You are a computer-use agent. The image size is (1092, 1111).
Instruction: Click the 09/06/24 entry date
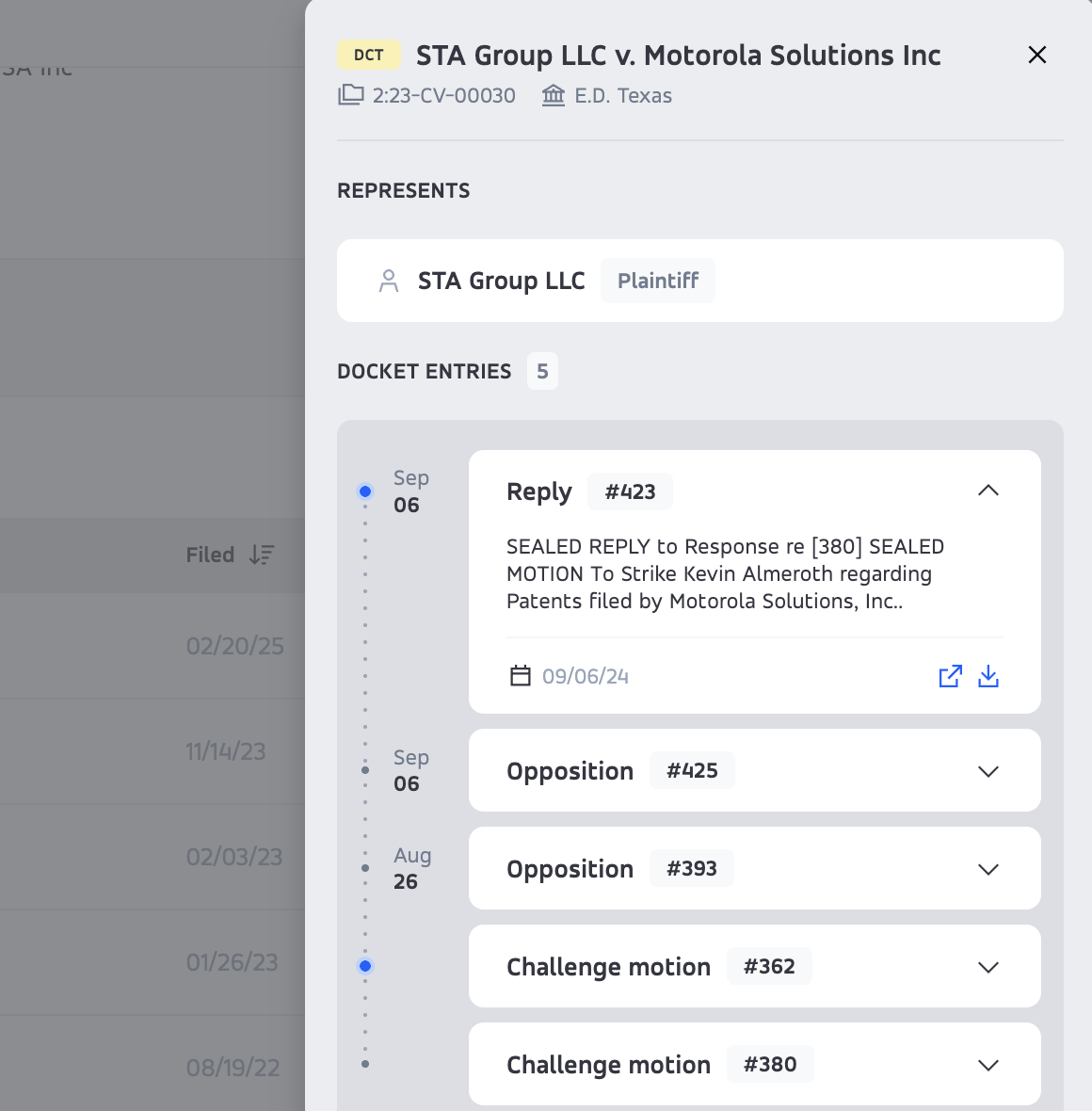586,677
